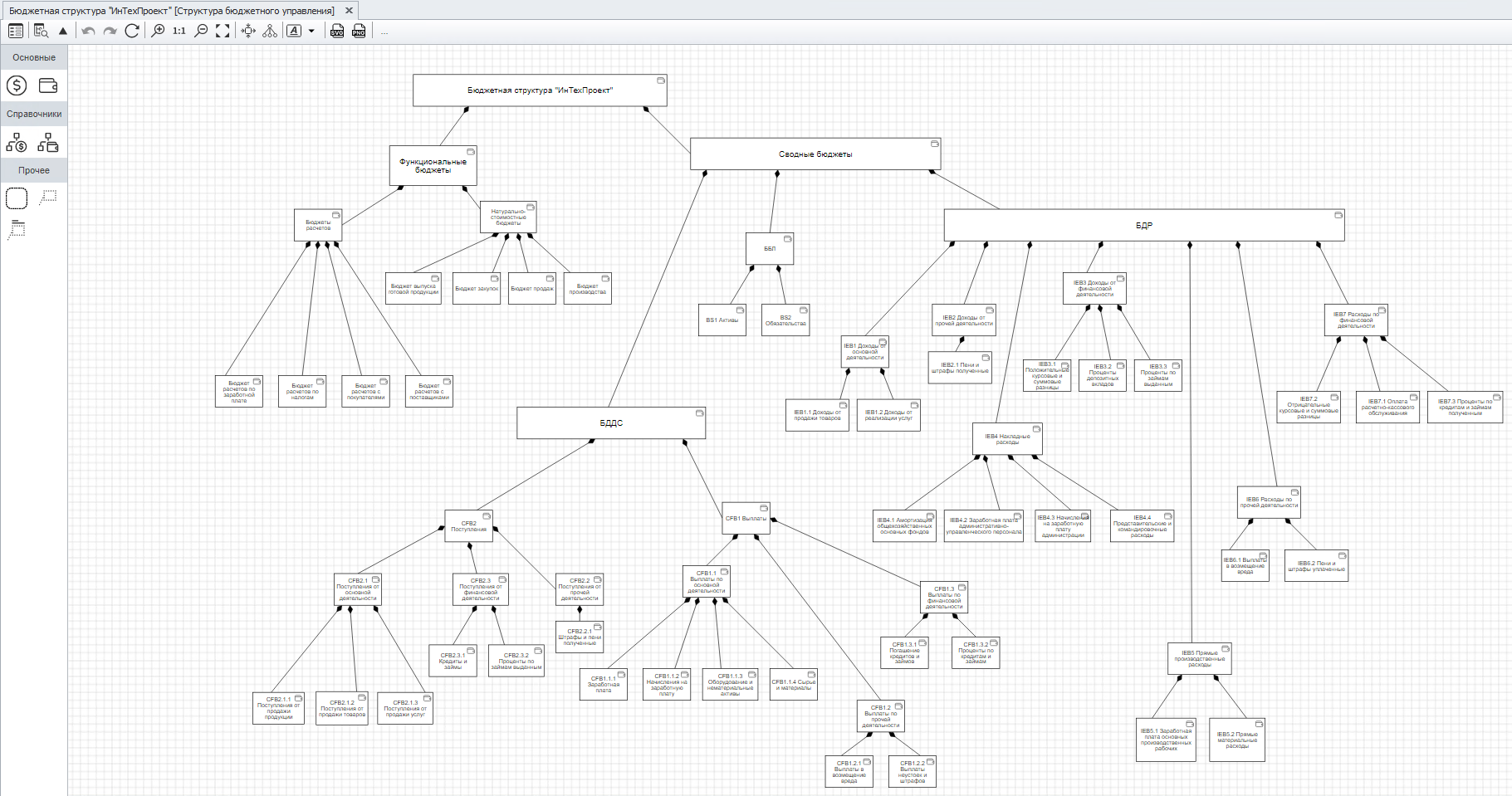Select the Функциональные бюджеты node
This screenshot has width=1512, height=796.
click(x=433, y=166)
